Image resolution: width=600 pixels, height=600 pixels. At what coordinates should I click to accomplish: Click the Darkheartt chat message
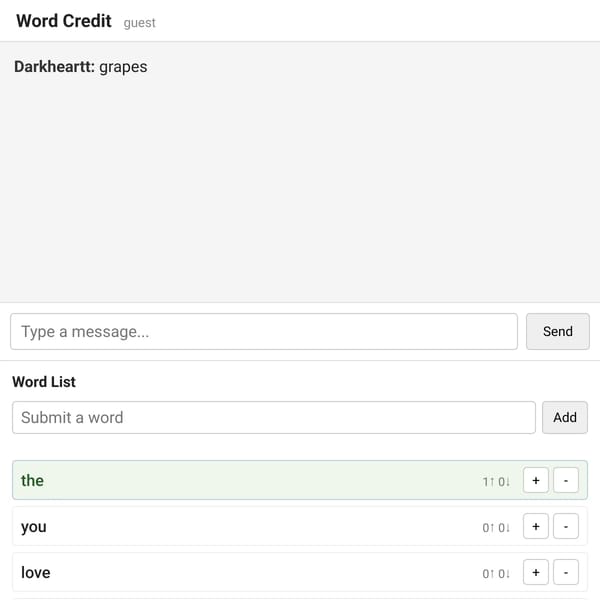(x=81, y=67)
